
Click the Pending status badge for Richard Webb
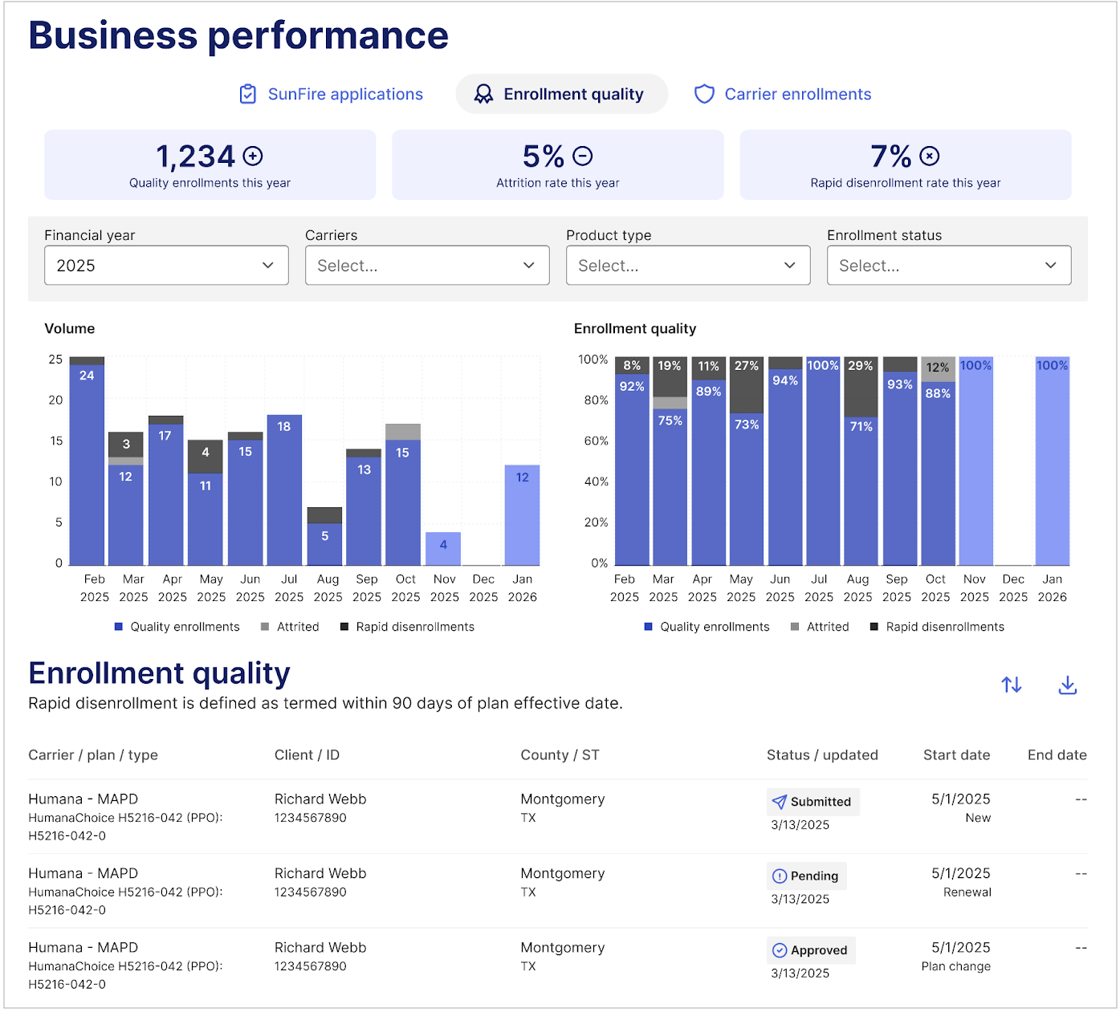pyautogui.click(x=806, y=875)
